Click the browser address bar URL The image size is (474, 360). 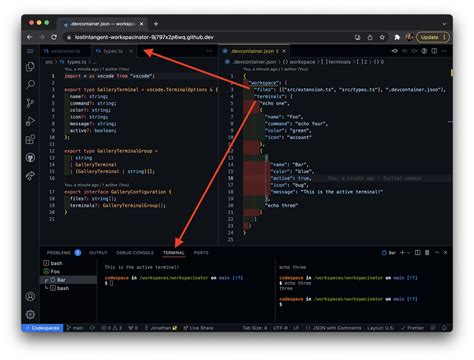tap(144, 37)
